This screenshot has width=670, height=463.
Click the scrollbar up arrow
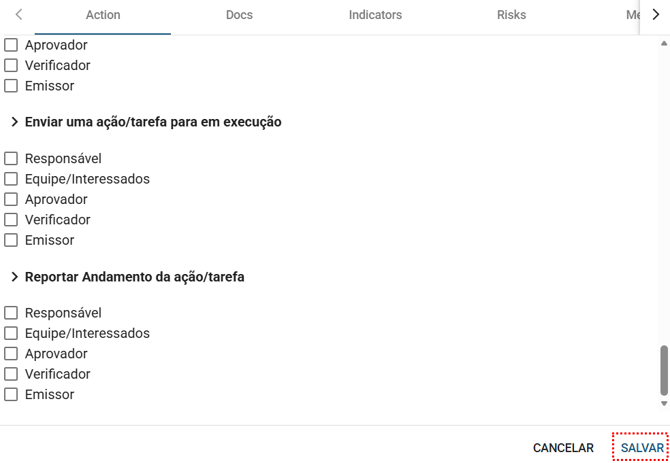(664, 45)
